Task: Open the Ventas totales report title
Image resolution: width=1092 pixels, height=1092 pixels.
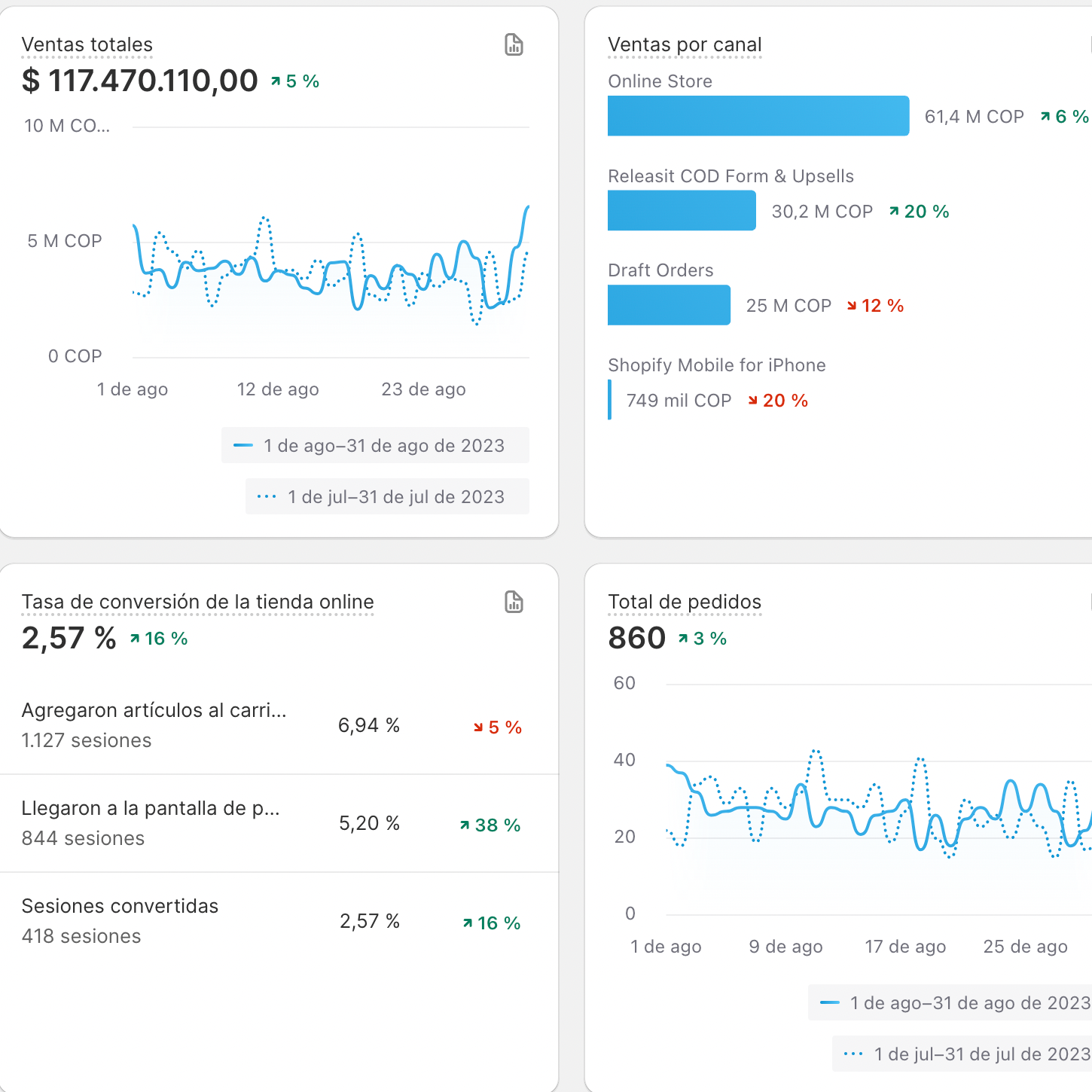Action: click(x=87, y=45)
